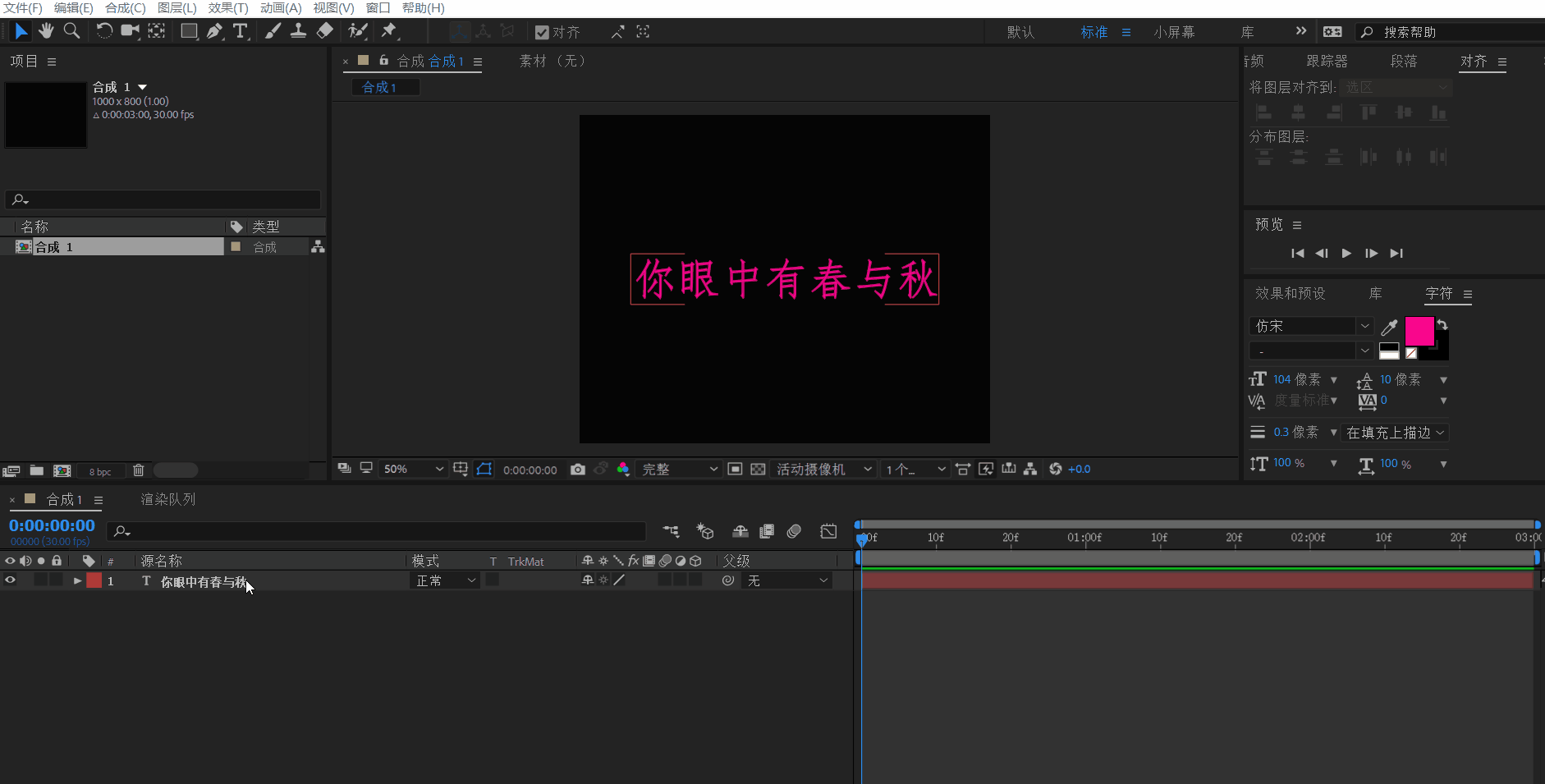Toggle transparency grid in viewer
Screen dimensions: 1545x784
coord(758,469)
